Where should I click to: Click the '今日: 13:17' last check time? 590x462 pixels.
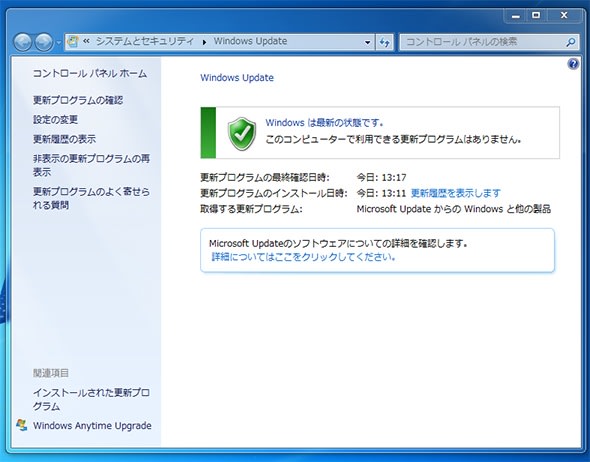click(382, 177)
